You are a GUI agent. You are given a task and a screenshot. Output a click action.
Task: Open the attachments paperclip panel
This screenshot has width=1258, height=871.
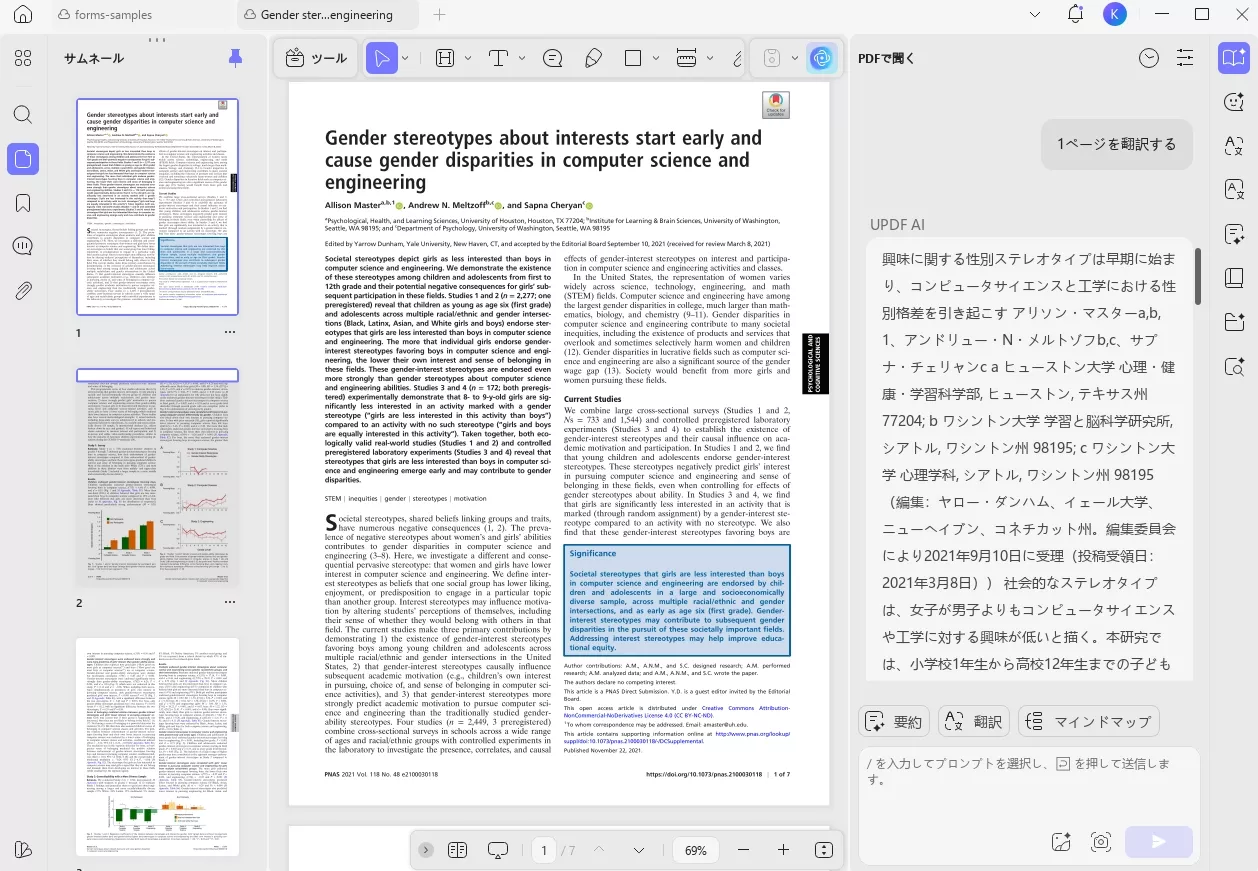coord(24,291)
